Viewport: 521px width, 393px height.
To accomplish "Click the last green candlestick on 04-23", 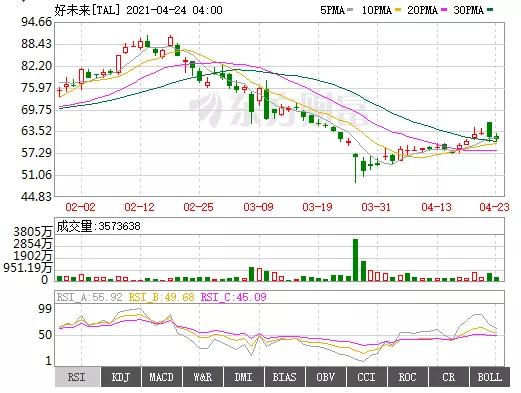I will coord(497,137).
